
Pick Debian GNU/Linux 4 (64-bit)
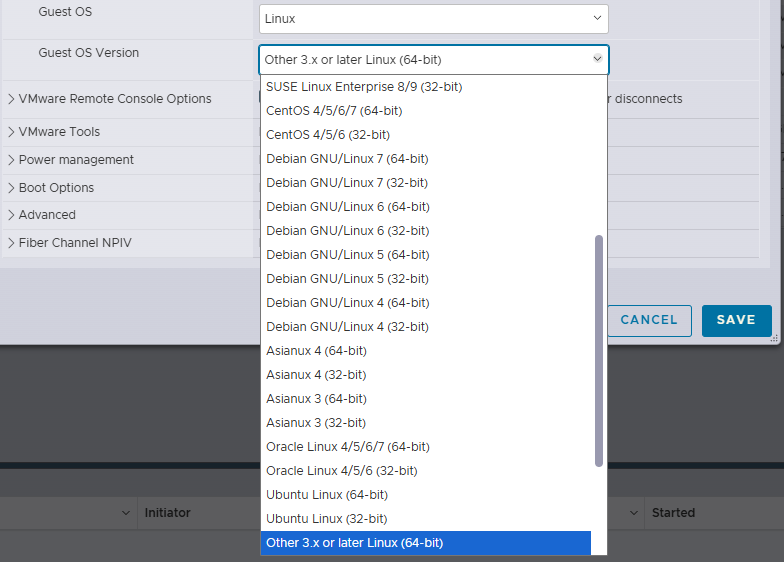(426, 302)
